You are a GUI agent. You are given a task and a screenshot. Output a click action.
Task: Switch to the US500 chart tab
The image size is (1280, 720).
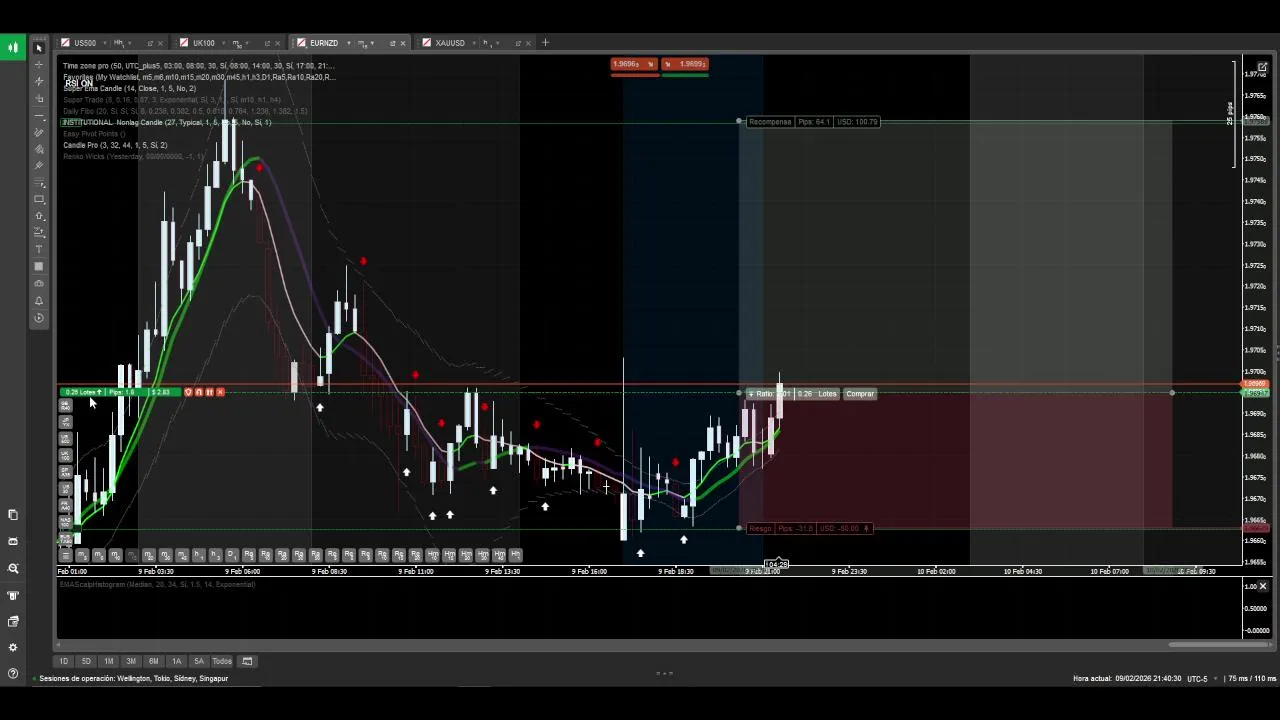tap(85, 43)
